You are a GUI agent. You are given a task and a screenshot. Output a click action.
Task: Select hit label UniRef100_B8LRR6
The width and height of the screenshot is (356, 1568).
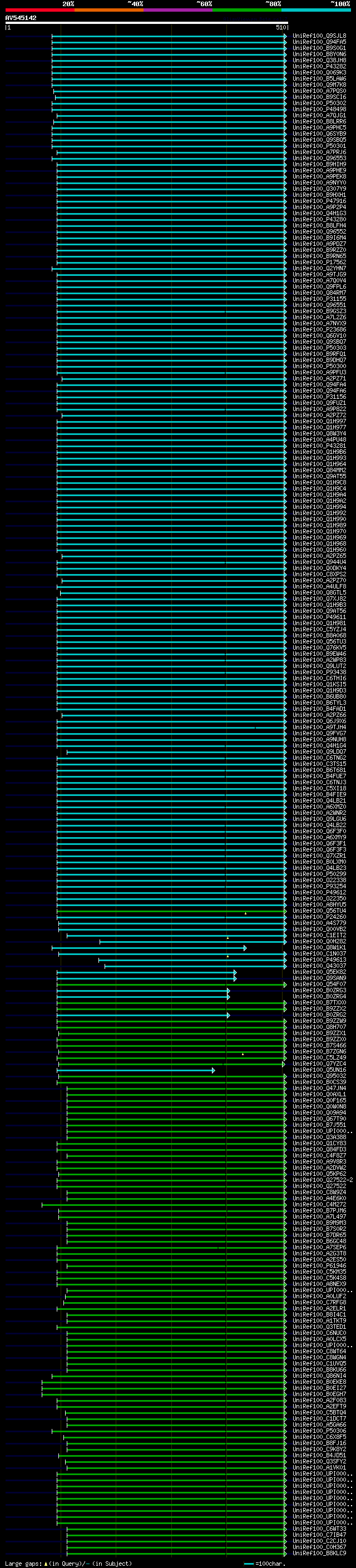pos(319,122)
